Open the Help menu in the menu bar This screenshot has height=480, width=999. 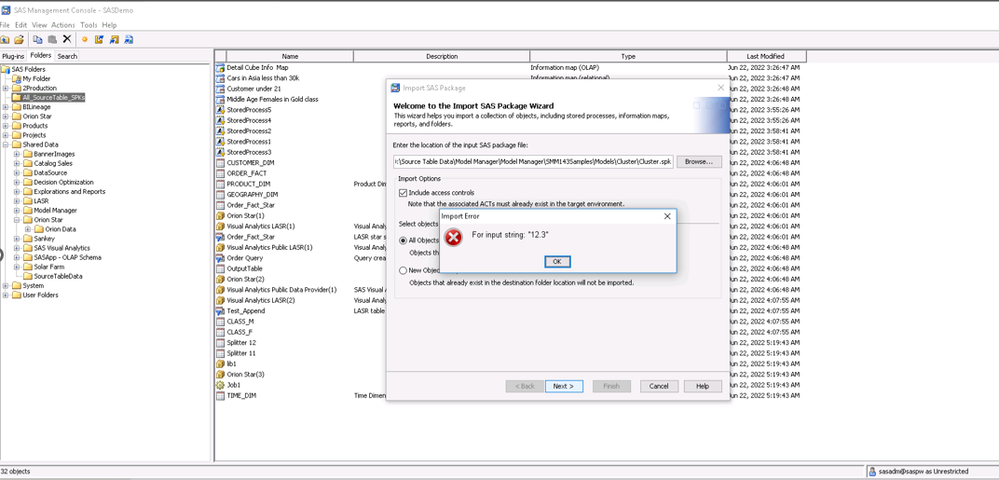[110, 25]
